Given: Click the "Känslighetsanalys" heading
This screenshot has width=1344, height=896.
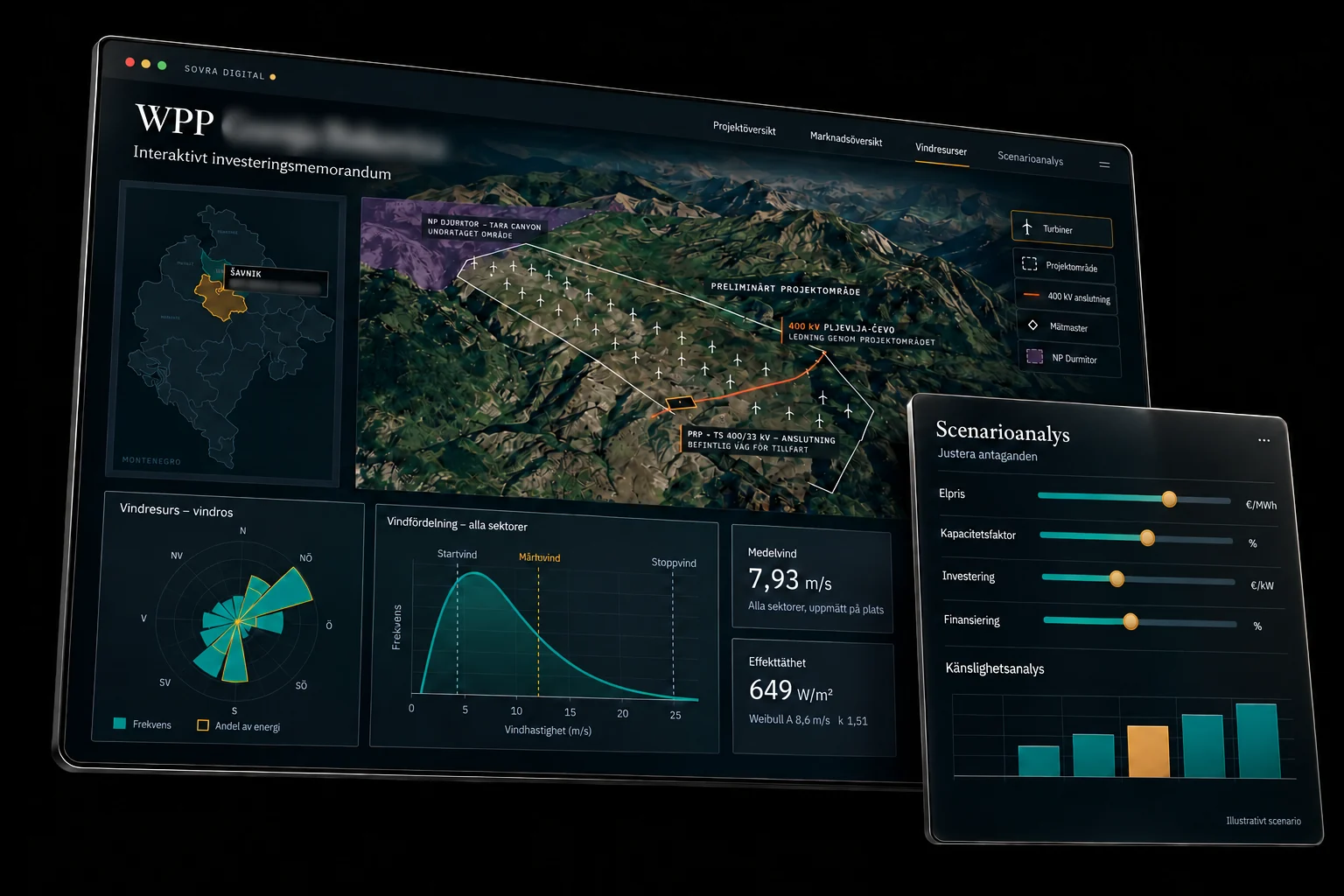Looking at the screenshot, I should point(995,668).
